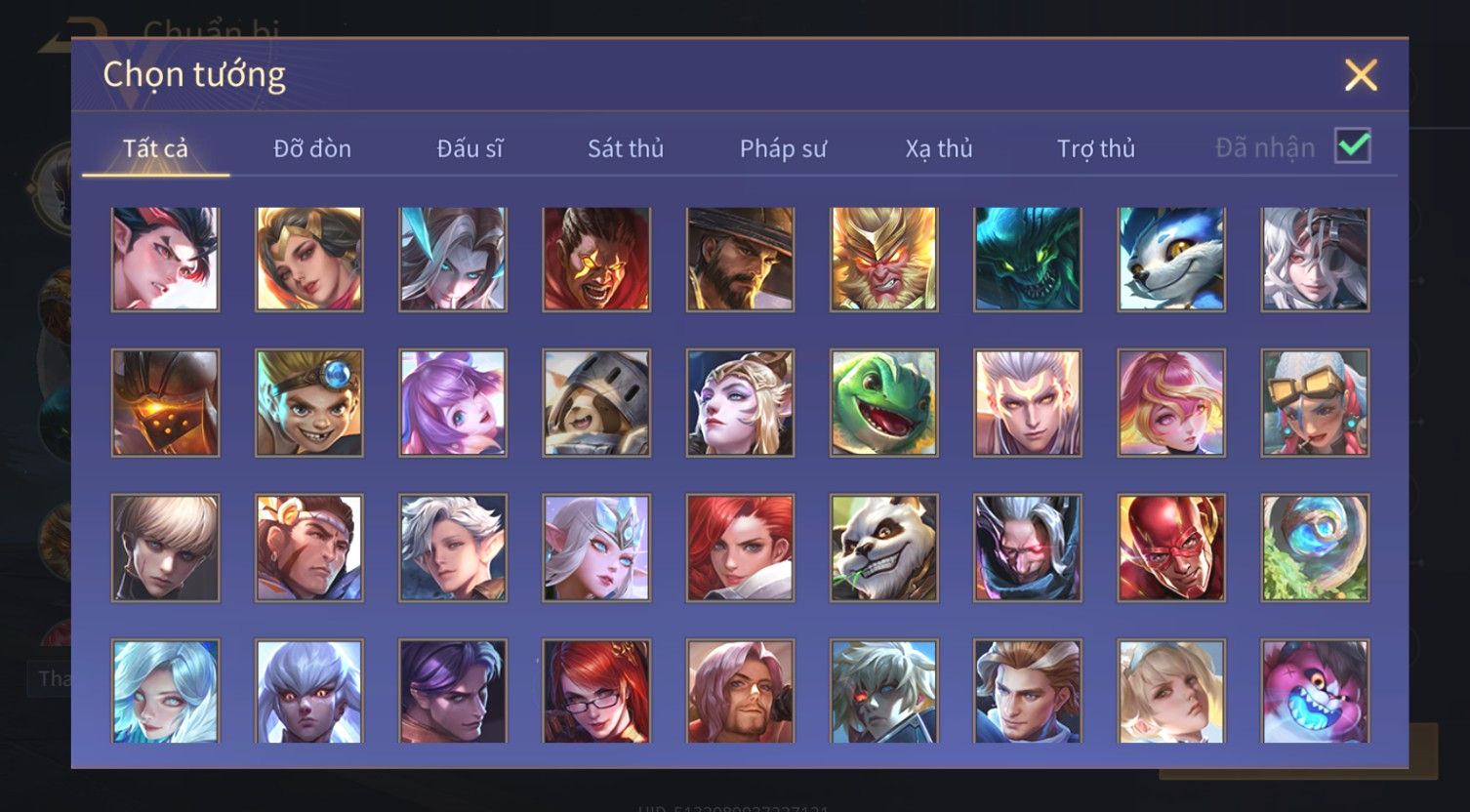The height and width of the screenshot is (812, 1470).
Task: Choose the red-haired hero wearing glasses
Action: (596, 691)
